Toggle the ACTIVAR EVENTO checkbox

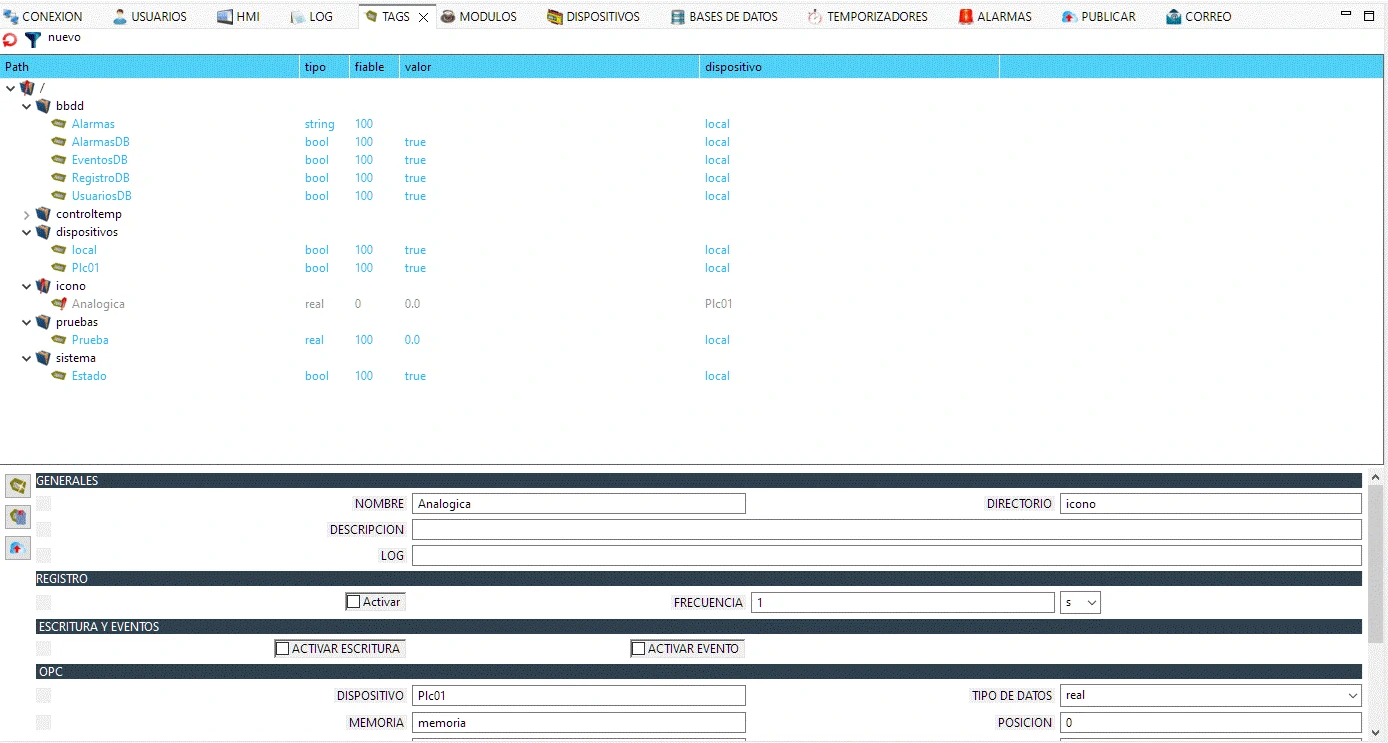point(638,649)
